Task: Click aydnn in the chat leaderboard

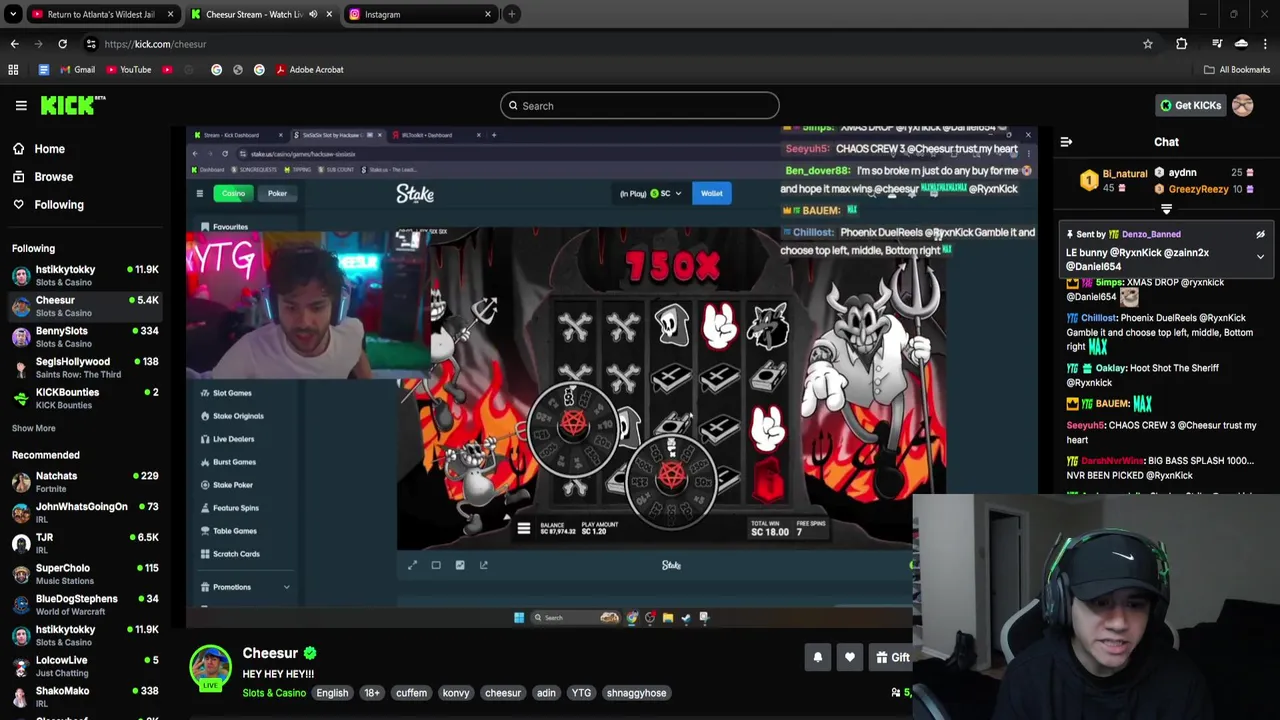Action: [x=1183, y=172]
